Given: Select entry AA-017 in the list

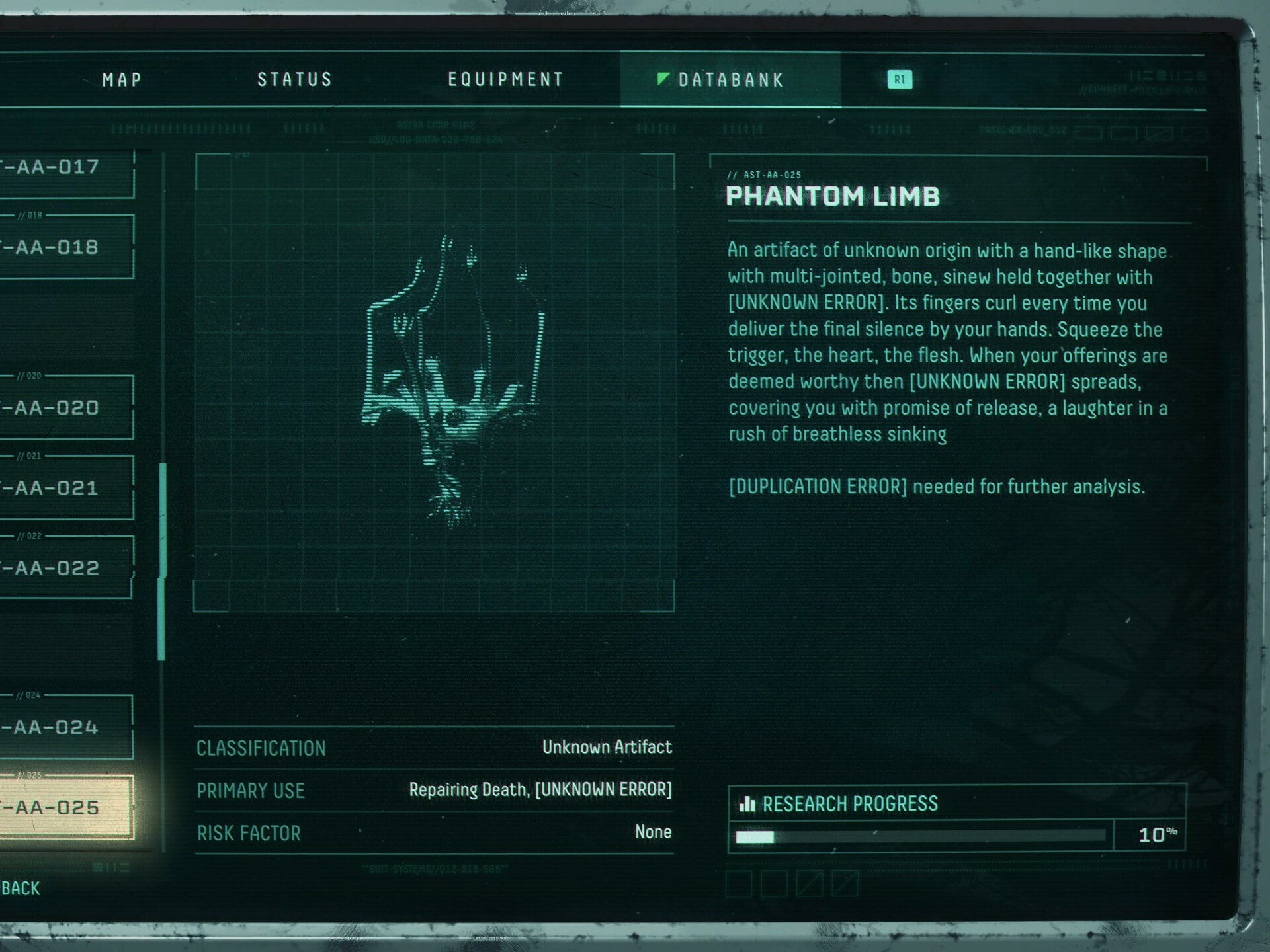Looking at the screenshot, I should [x=66, y=173].
